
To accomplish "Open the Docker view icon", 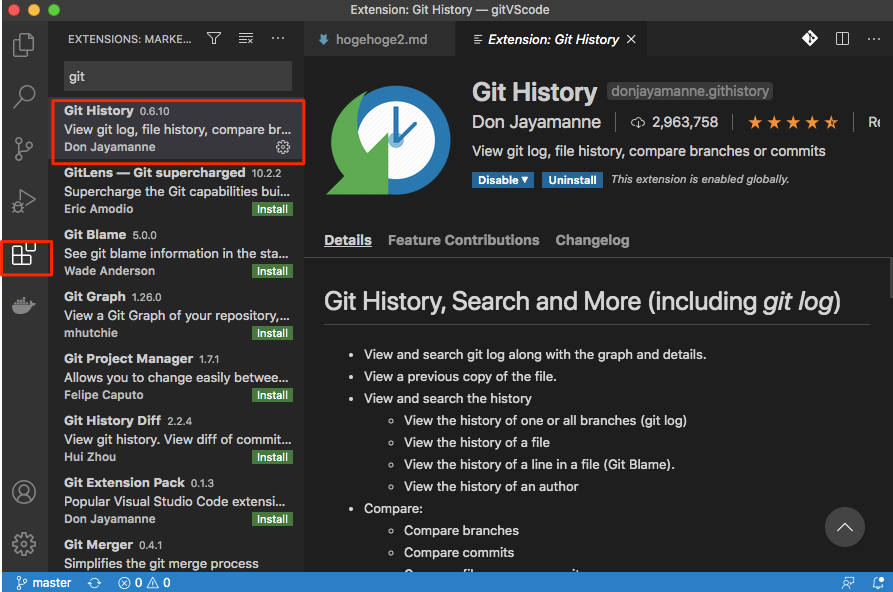I will coord(23,306).
